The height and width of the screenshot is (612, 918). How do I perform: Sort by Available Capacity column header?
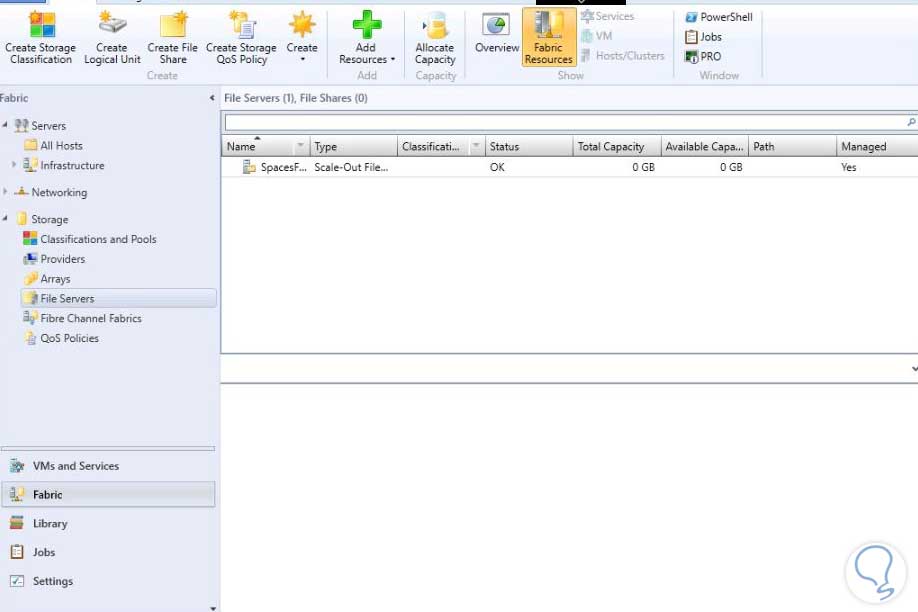point(705,146)
